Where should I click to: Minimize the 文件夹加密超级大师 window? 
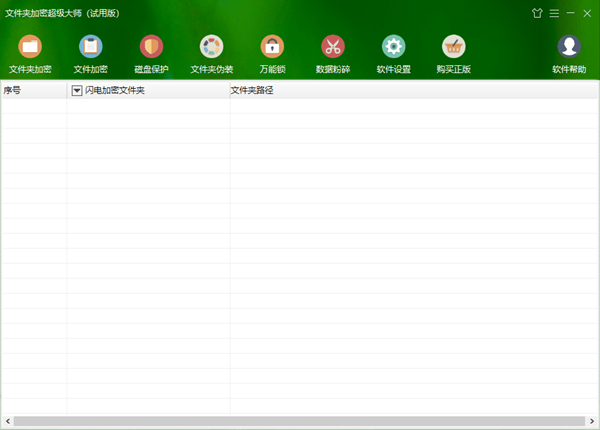(571, 13)
